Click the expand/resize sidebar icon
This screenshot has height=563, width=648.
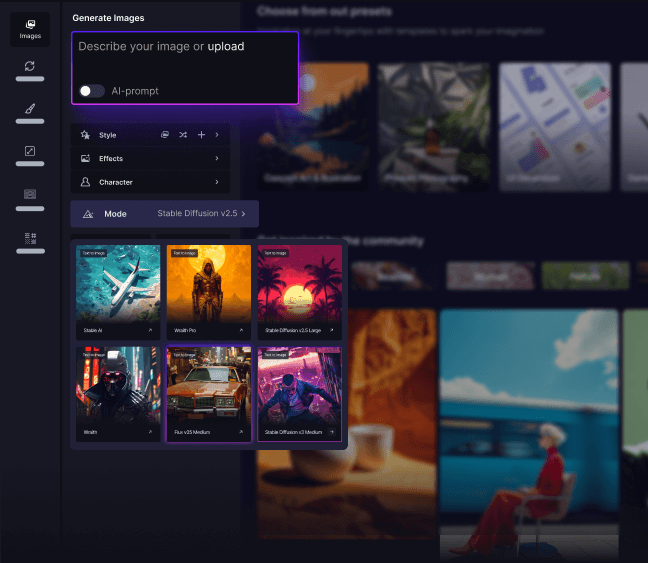(30, 151)
